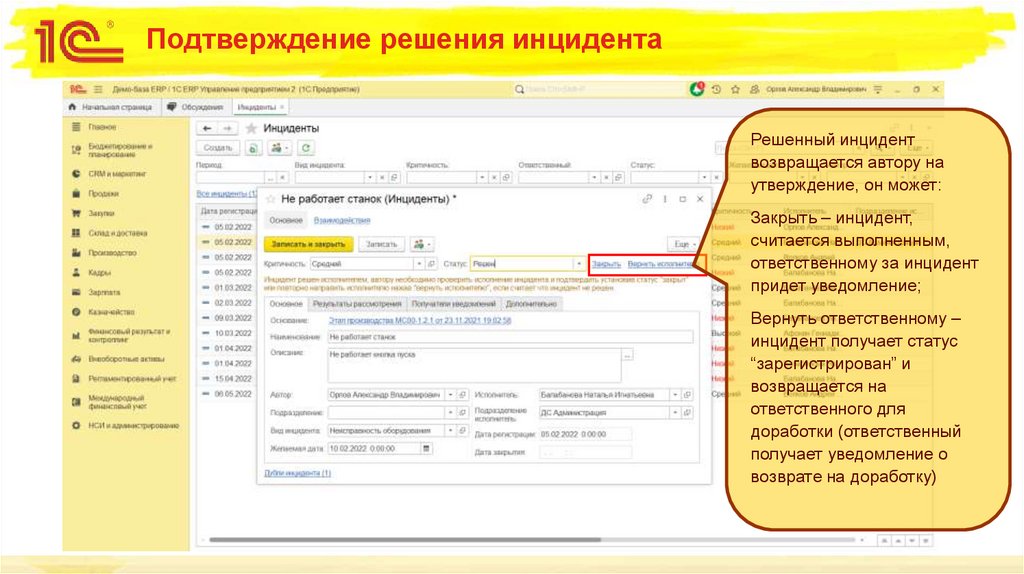The image size is (1024, 574).
Task: Click the back arrow in Инциденты
Action: click(x=206, y=129)
